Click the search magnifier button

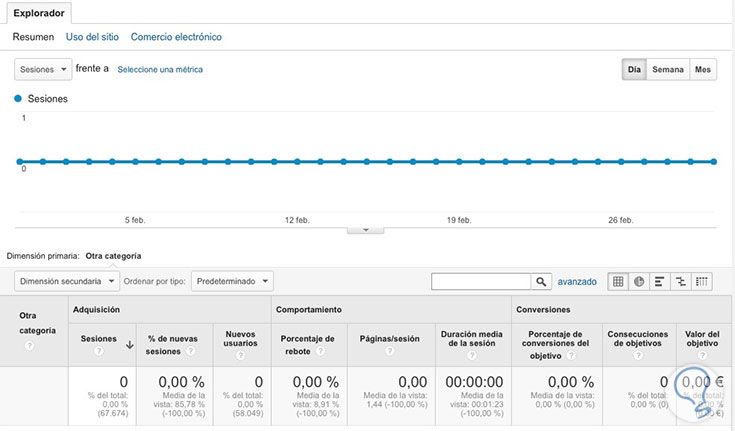(540, 282)
